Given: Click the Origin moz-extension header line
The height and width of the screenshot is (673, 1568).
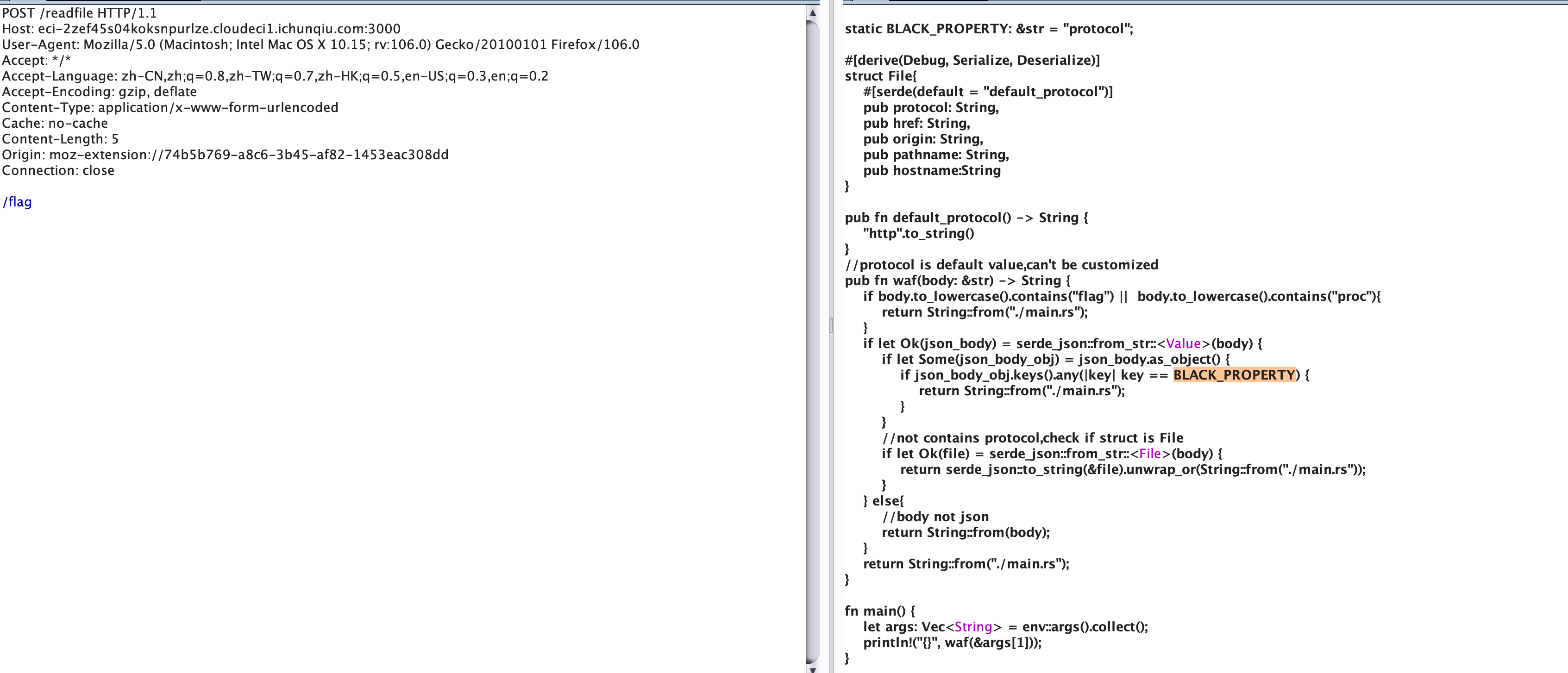Looking at the screenshot, I should (x=225, y=155).
